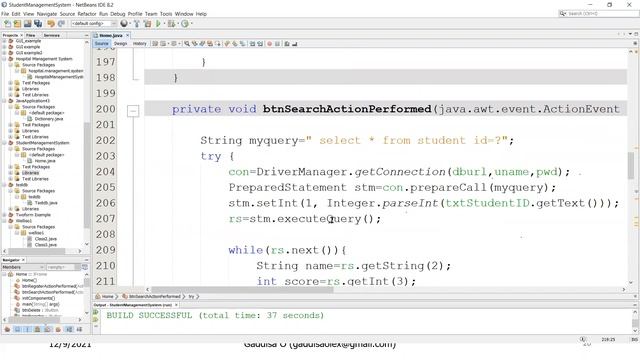Click the Find Selection magnifier icon in editor toolbar

187,44
